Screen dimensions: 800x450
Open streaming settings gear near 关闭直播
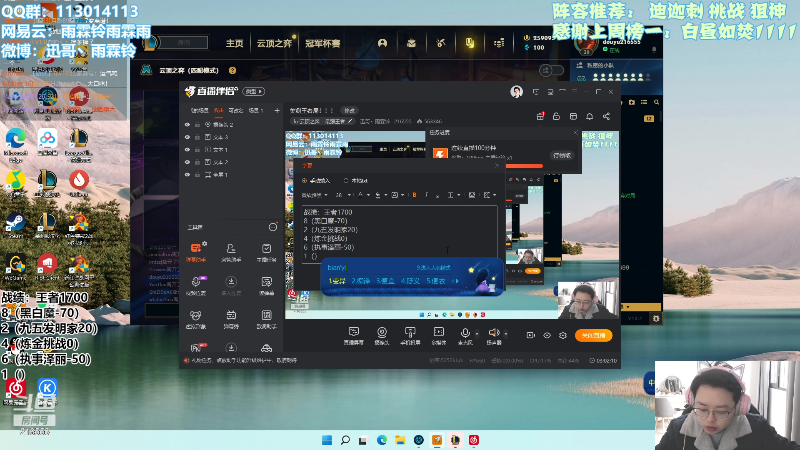pyautogui.click(x=563, y=335)
